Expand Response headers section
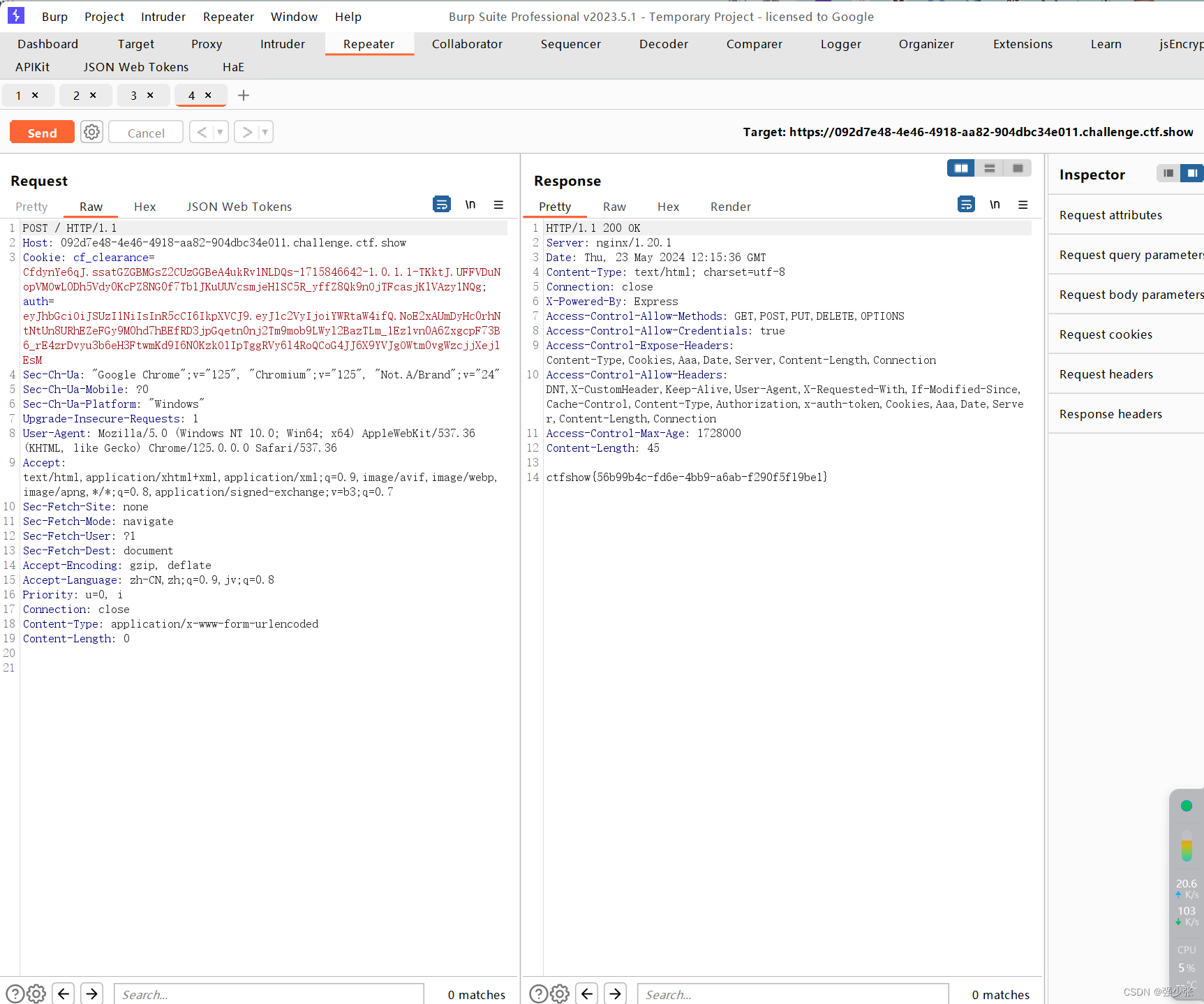 [x=1126, y=414]
